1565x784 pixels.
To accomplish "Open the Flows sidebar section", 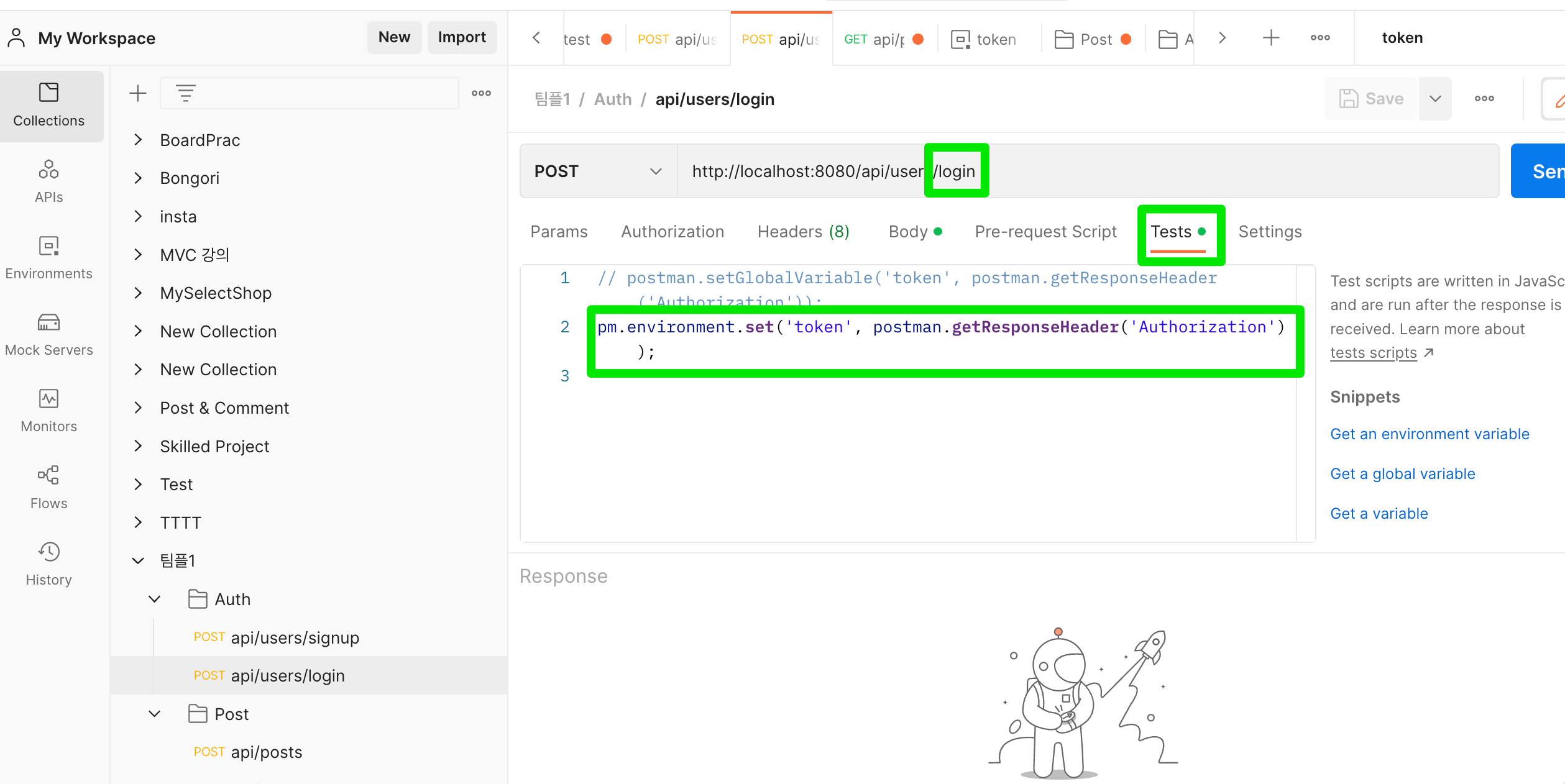I will point(48,488).
